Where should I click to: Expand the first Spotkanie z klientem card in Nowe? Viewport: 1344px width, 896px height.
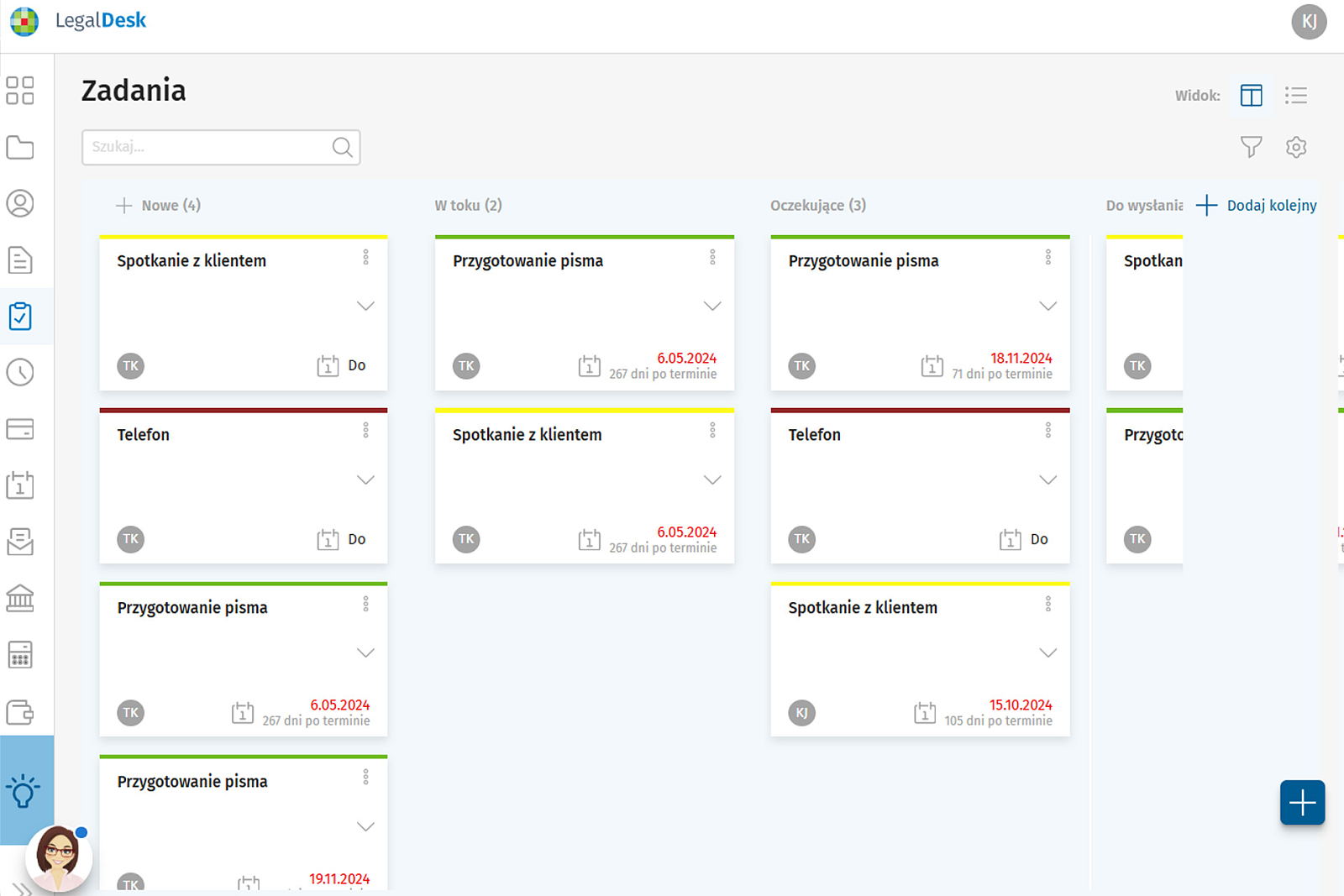click(x=365, y=307)
